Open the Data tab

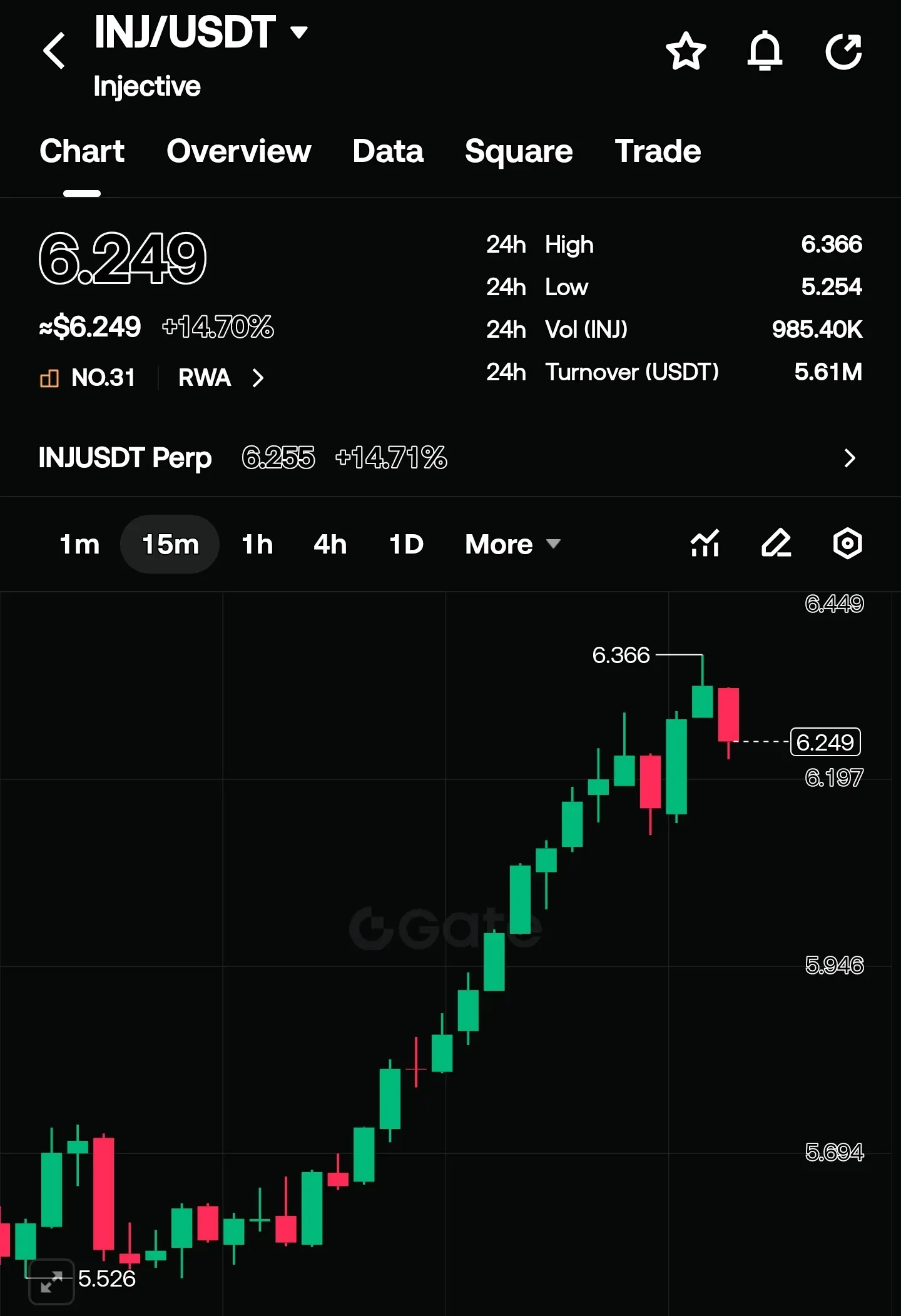(x=388, y=151)
